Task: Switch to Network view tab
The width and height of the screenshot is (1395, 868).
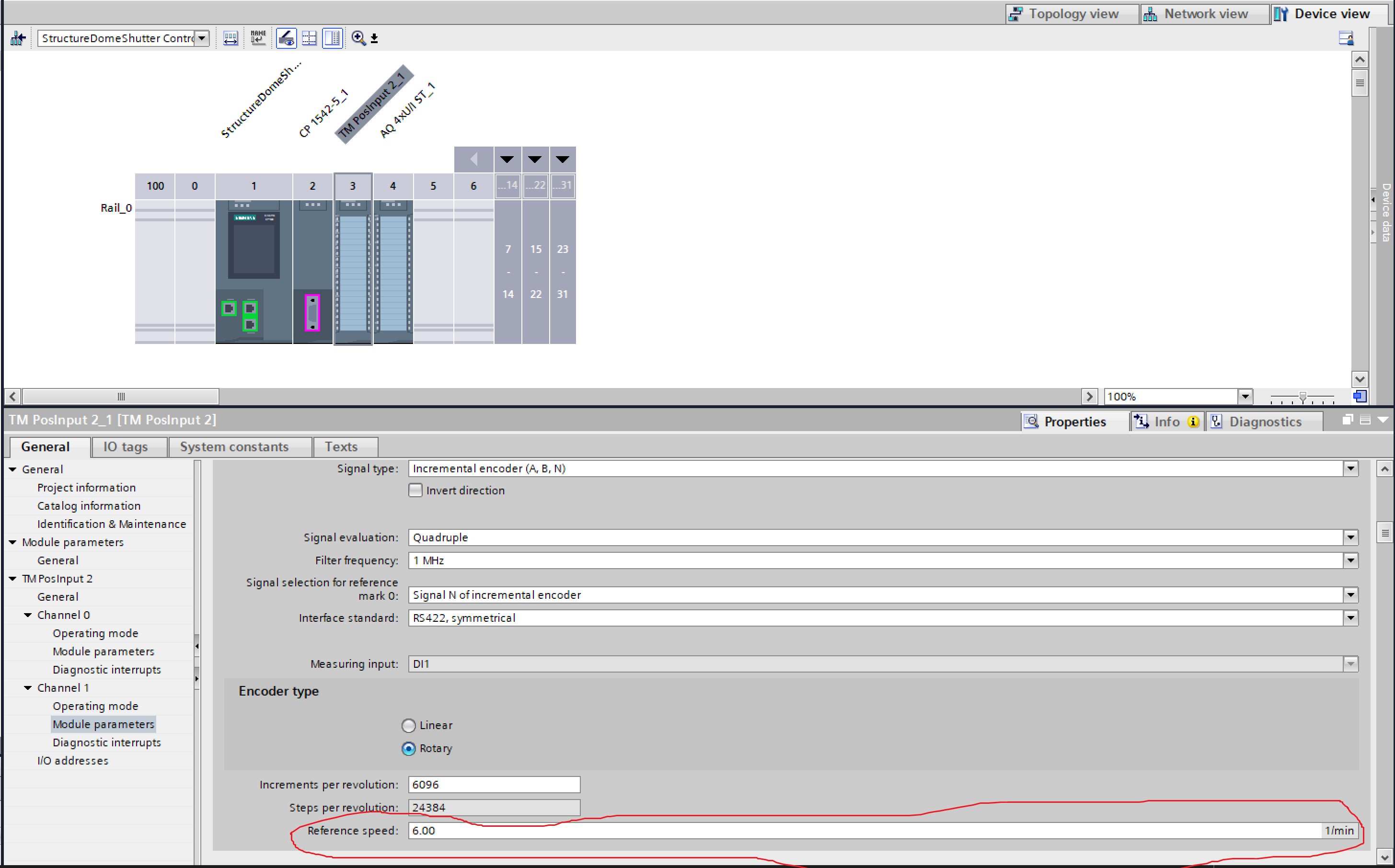Action: [x=1198, y=14]
